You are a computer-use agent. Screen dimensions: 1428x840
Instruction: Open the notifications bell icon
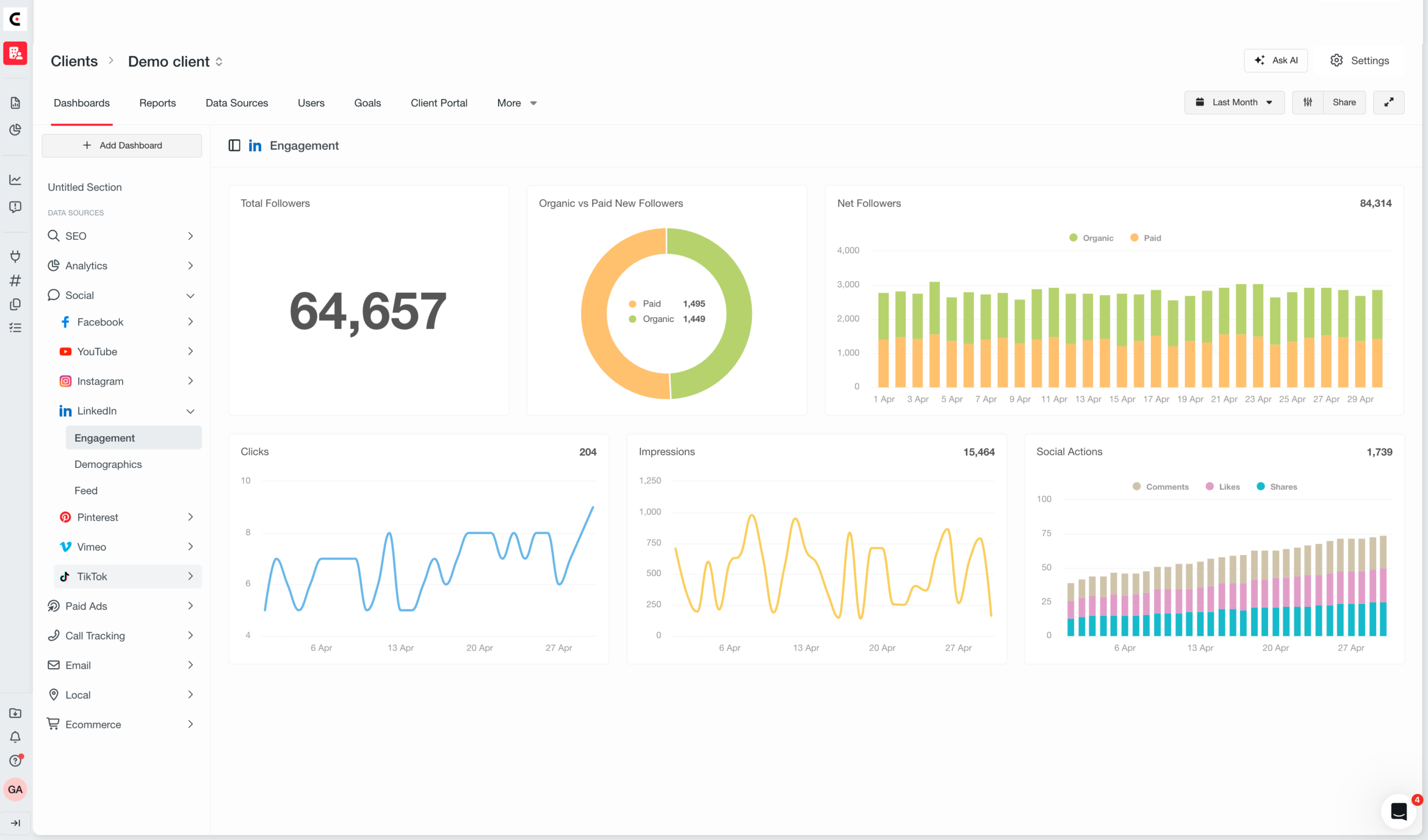(x=15, y=737)
